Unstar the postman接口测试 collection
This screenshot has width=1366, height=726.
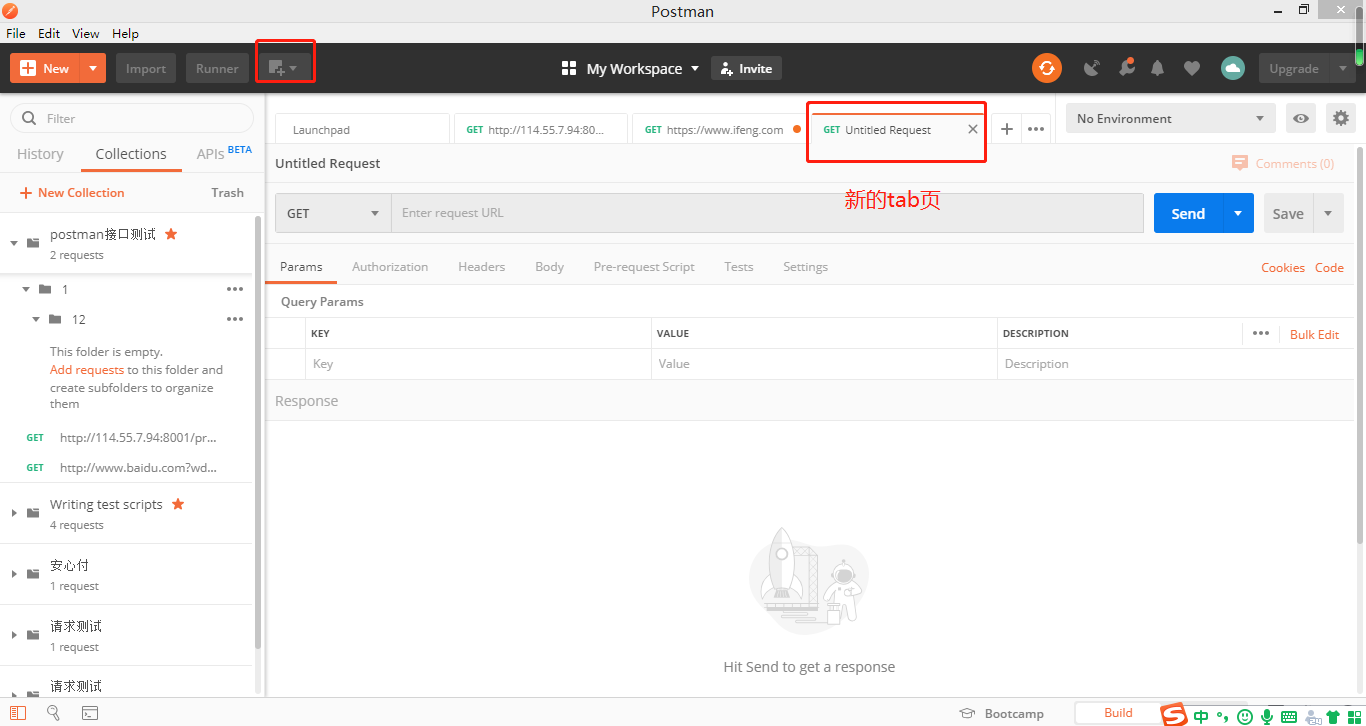(x=171, y=233)
